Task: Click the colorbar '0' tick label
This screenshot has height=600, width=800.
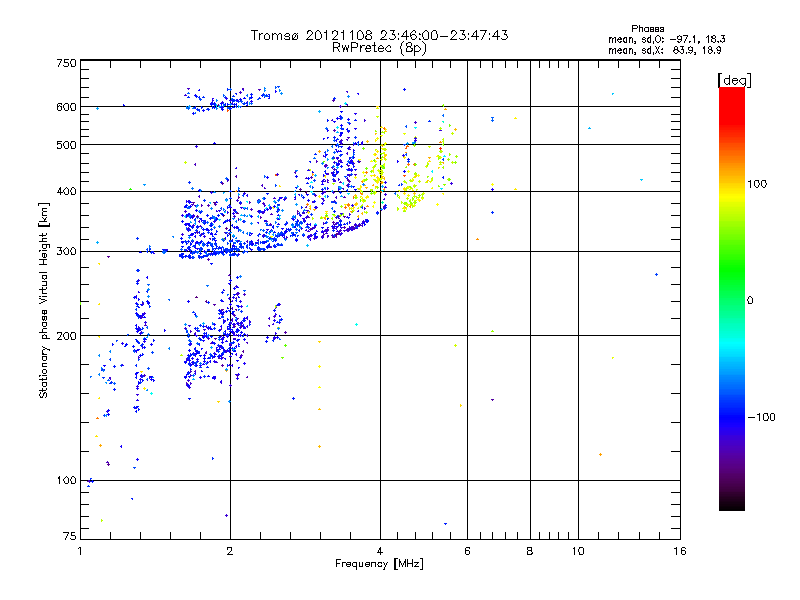Action: (x=750, y=301)
